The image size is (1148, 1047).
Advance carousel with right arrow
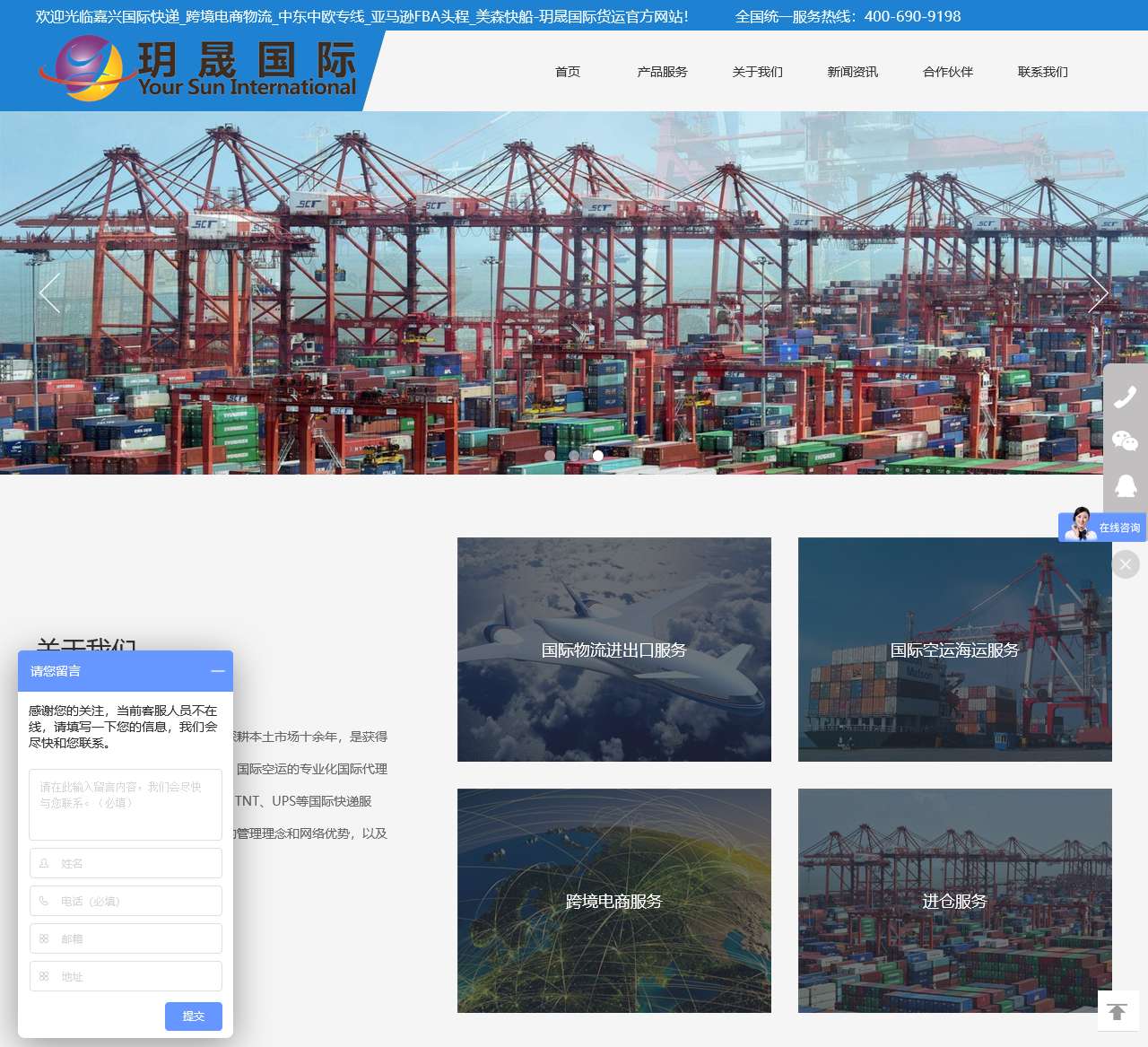[1098, 292]
